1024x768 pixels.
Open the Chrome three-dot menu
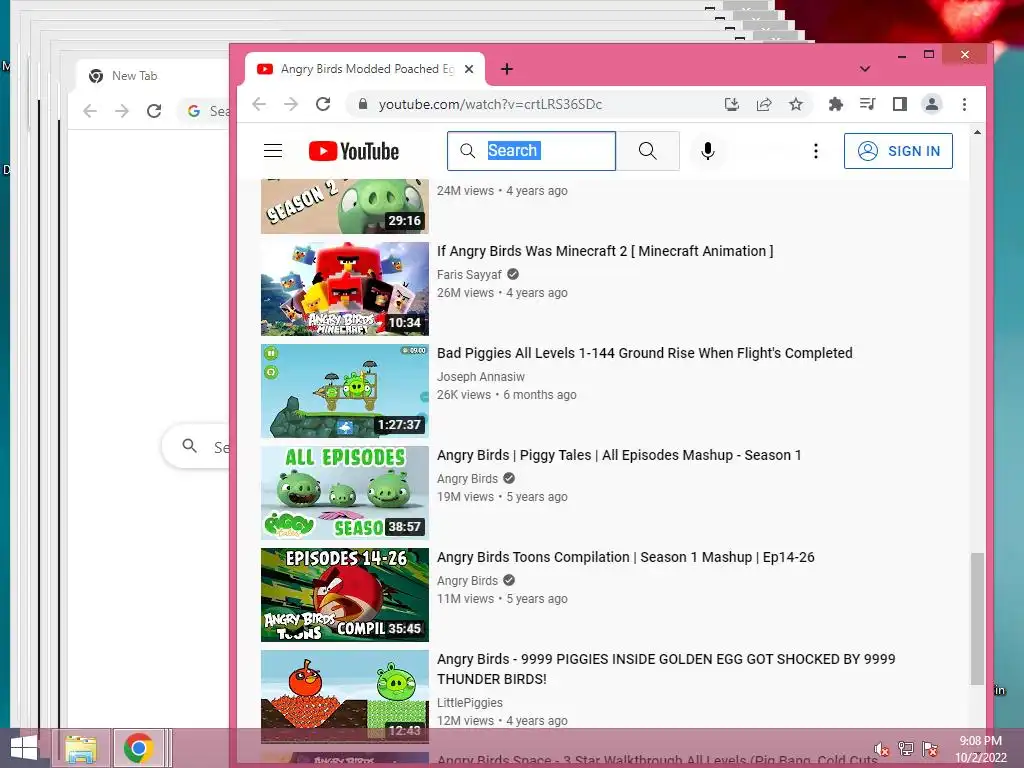click(x=964, y=104)
